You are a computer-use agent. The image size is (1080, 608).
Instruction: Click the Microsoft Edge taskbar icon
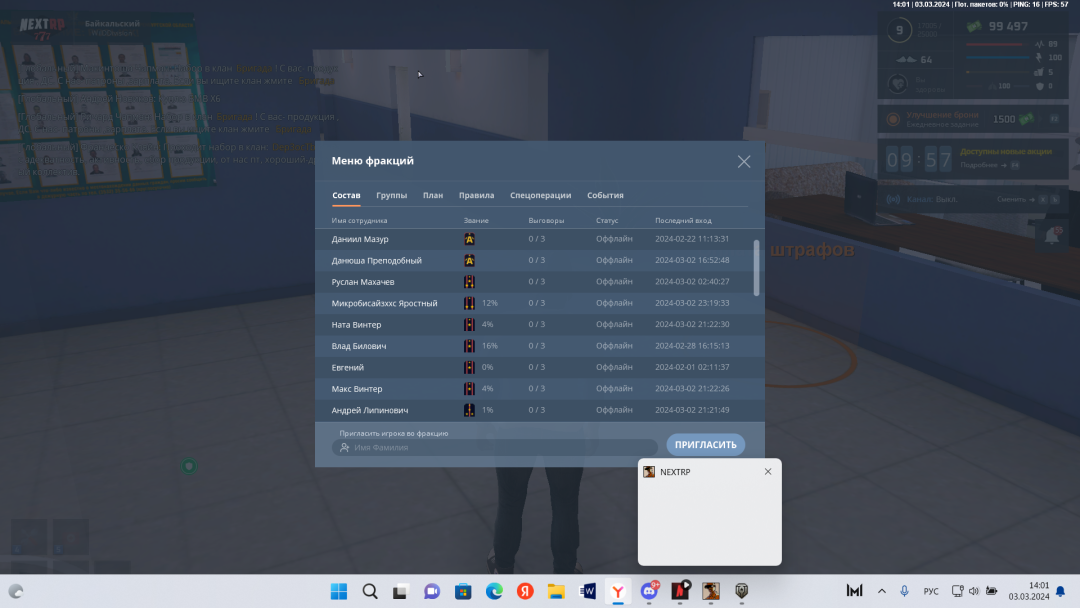494,591
